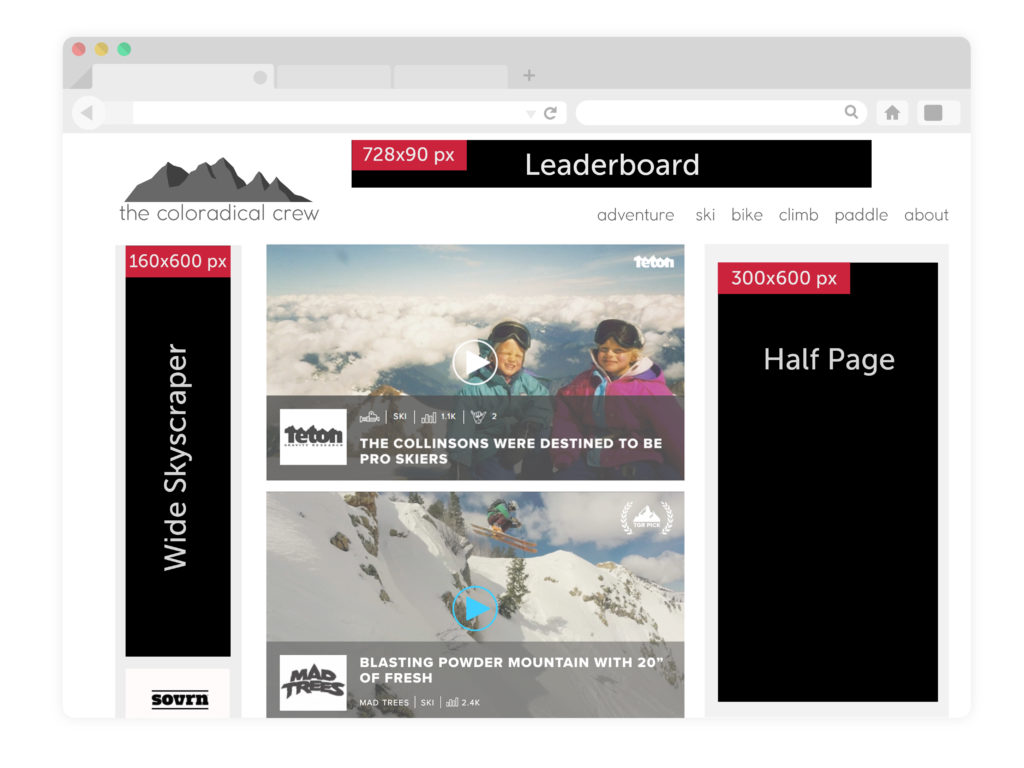This screenshot has width=1024, height=768.
Task: Play the Collinsons video
Action: (475, 362)
